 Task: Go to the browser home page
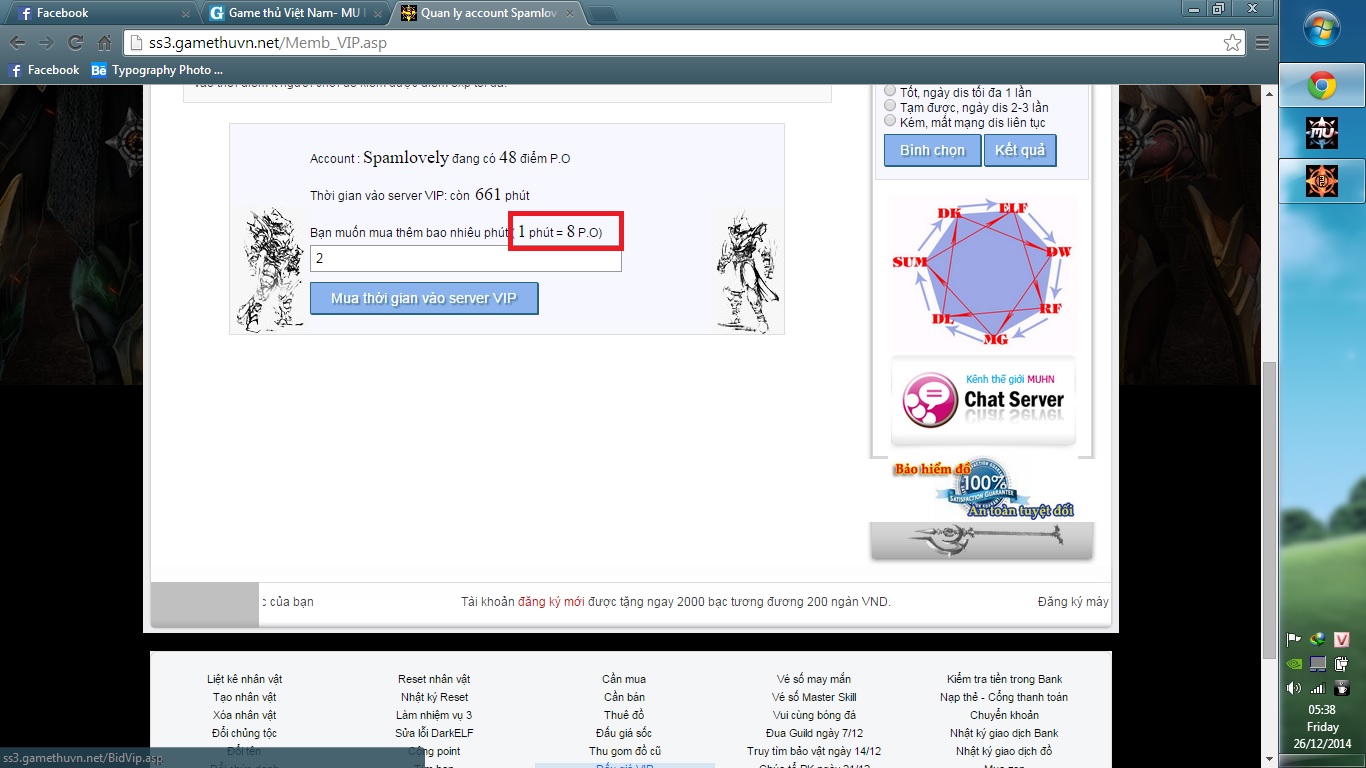tap(105, 43)
